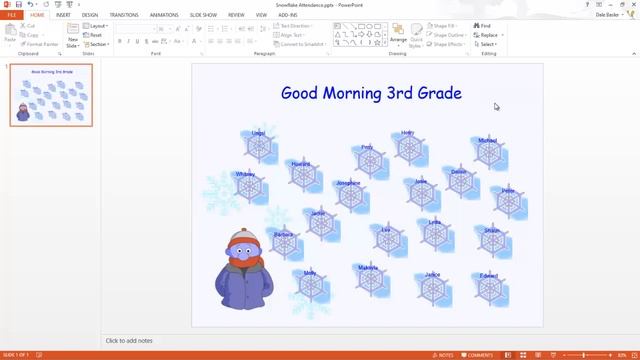Open the Select dropdown in Editing
This screenshot has height=360, width=640.
click(486, 44)
